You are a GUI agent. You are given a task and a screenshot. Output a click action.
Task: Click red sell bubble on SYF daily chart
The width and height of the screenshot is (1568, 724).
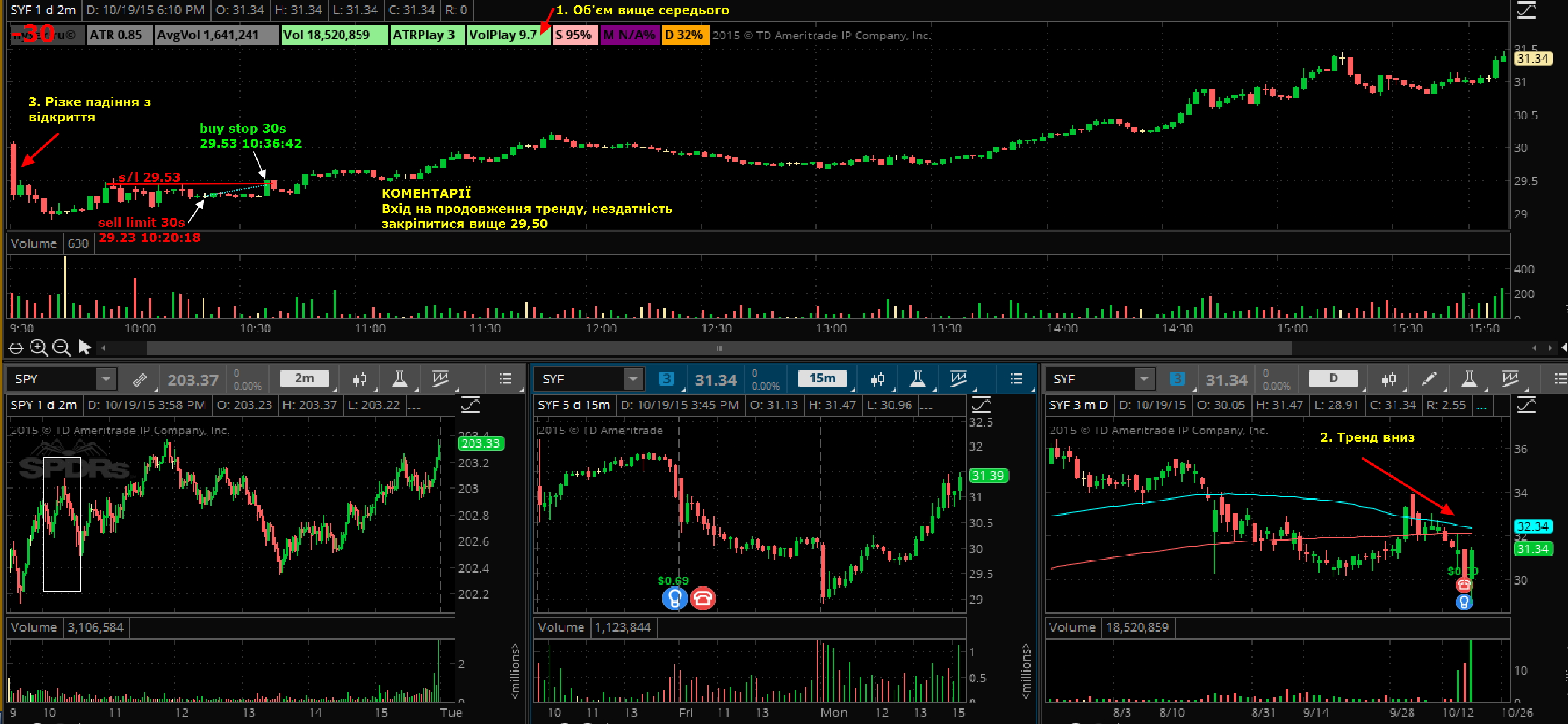tap(1463, 585)
